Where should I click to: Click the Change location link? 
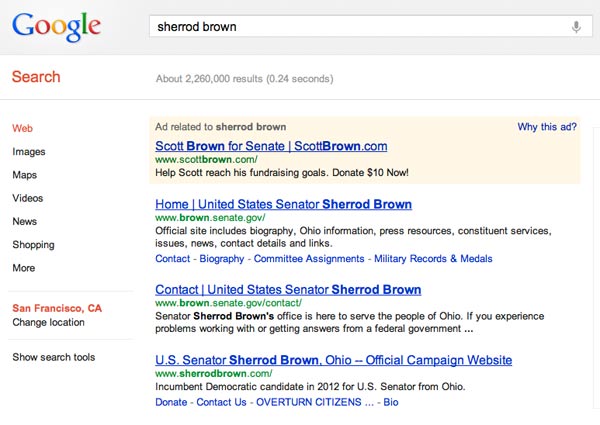(x=48, y=322)
